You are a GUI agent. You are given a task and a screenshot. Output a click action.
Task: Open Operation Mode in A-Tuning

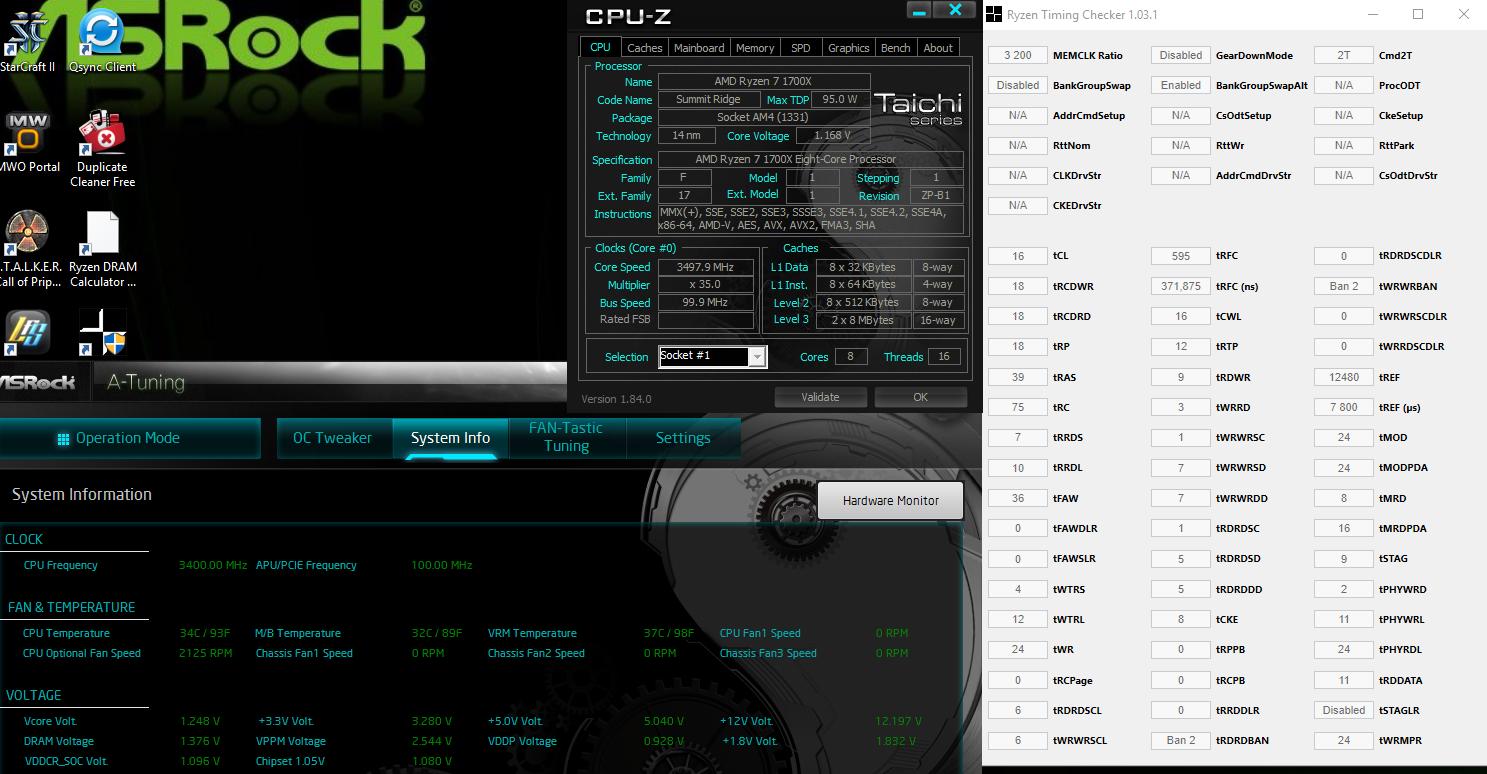(x=130, y=438)
